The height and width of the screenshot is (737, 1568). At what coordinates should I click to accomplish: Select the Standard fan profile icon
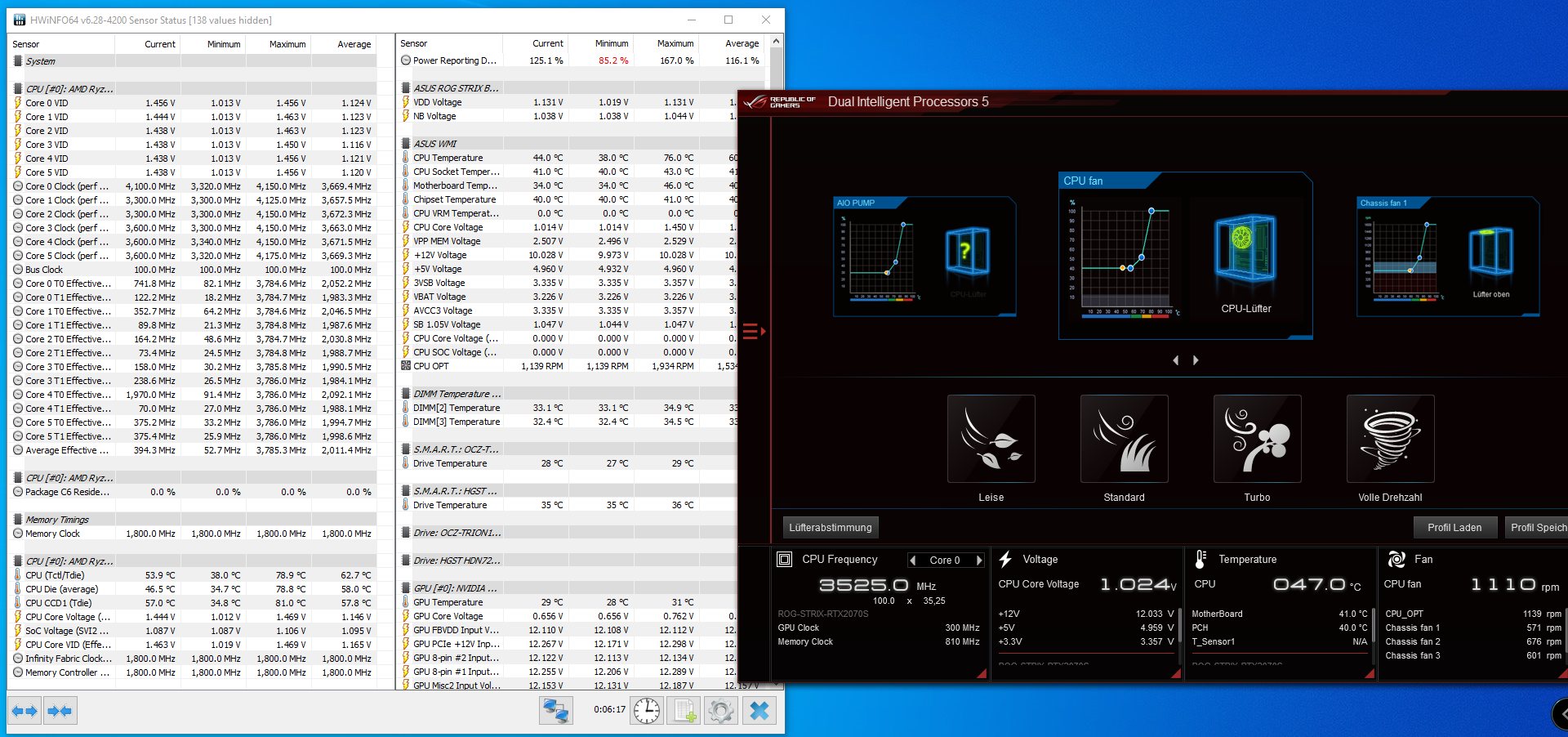click(1124, 439)
